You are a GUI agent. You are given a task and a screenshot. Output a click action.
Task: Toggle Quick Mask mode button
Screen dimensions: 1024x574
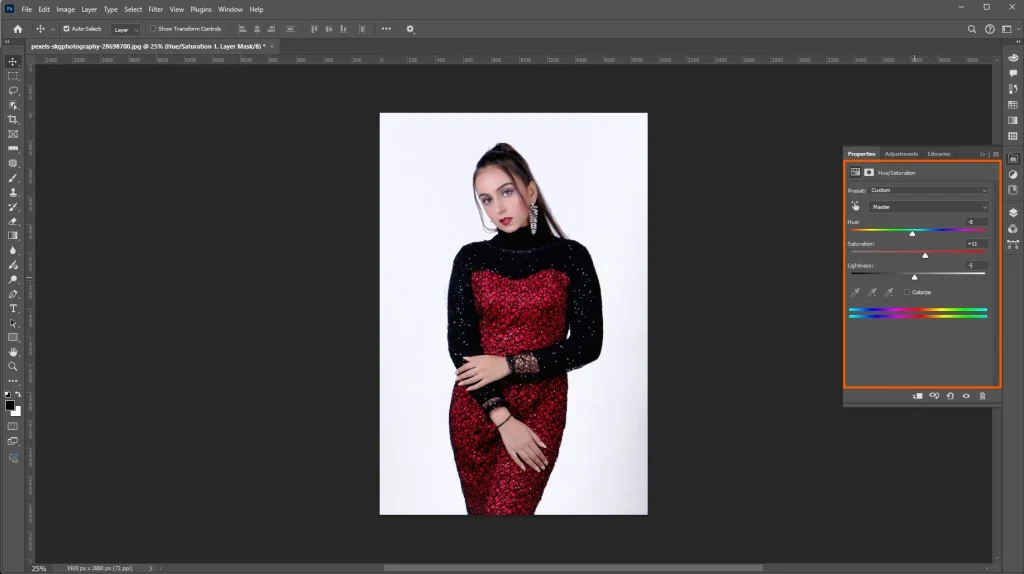coord(13,426)
